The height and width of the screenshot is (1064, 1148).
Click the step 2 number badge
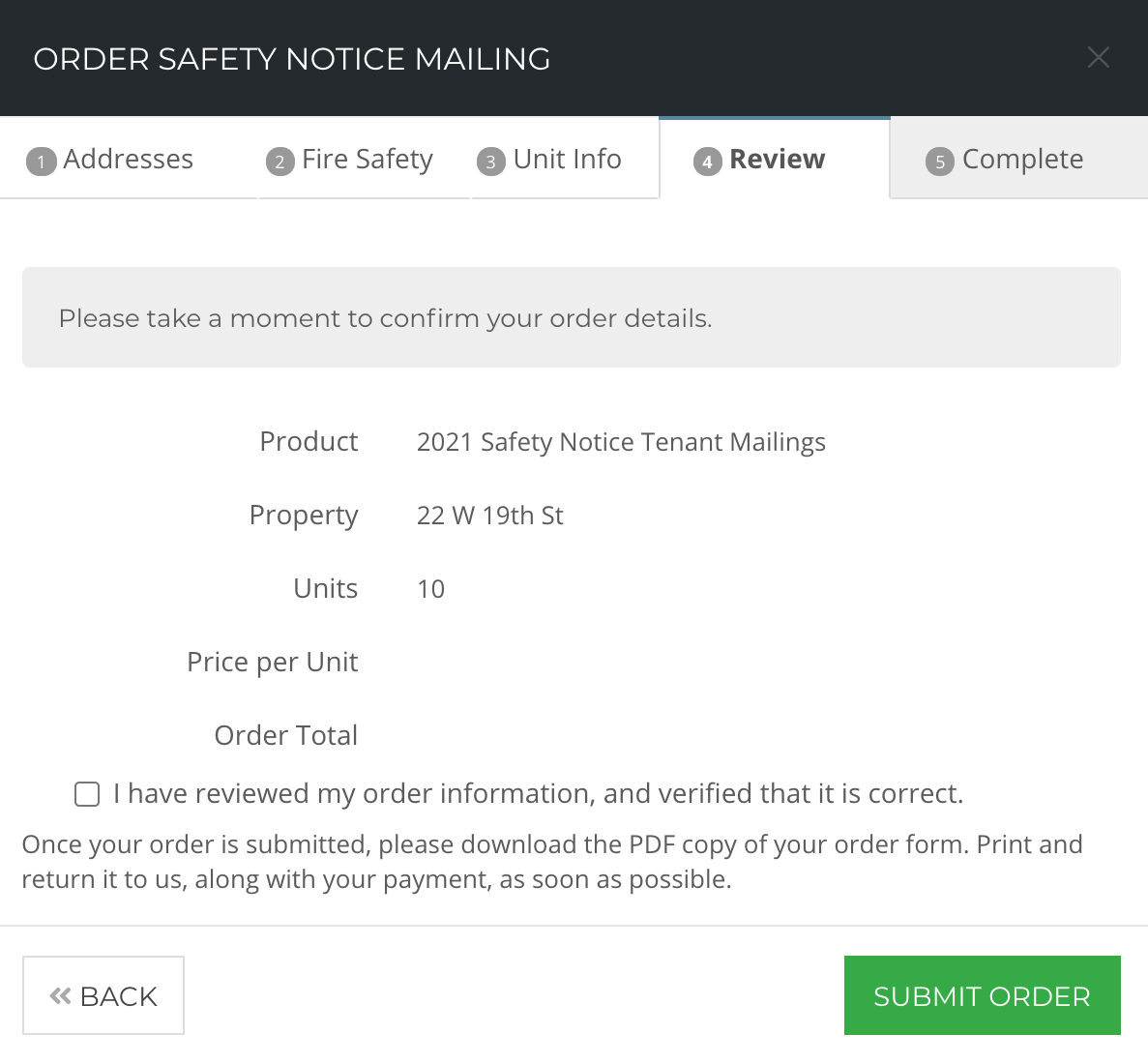pyautogui.click(x=280, y=162)
